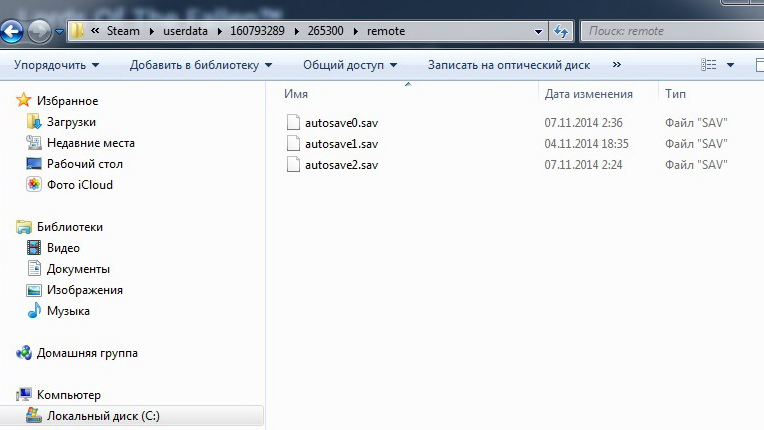Select the autosave0.sav file
The image size is (764, 430).
[x=341, y=122]
